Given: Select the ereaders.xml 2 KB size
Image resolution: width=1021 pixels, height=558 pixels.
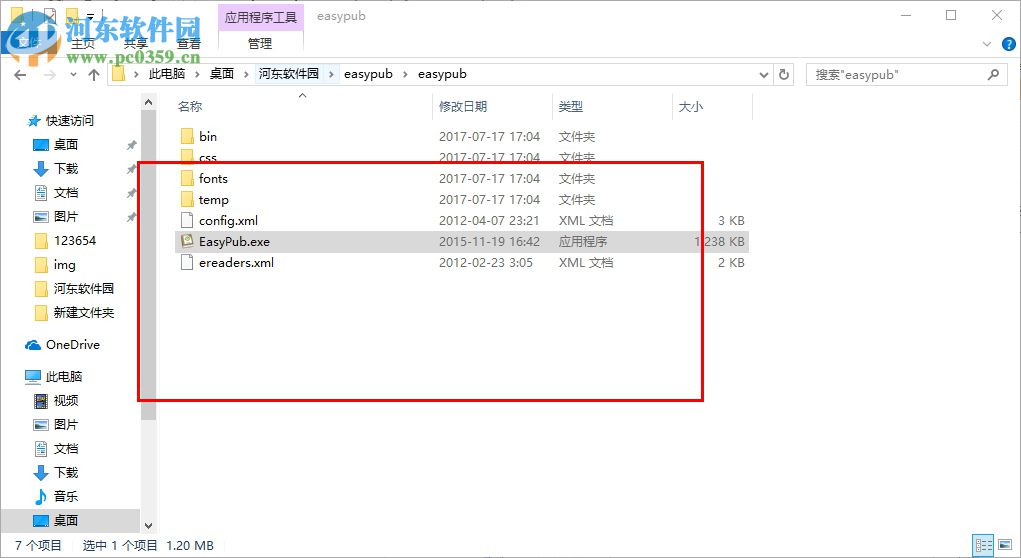Looking at the screenshot, I should pyautogui.click(x=731, y=262).
